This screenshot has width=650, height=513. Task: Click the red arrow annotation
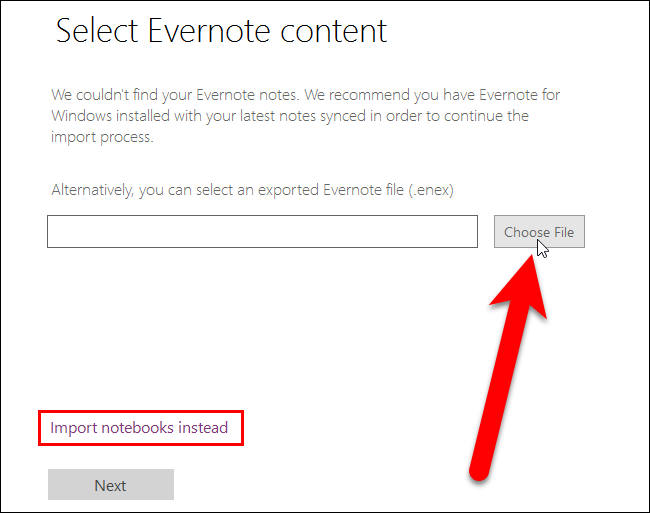505,370
